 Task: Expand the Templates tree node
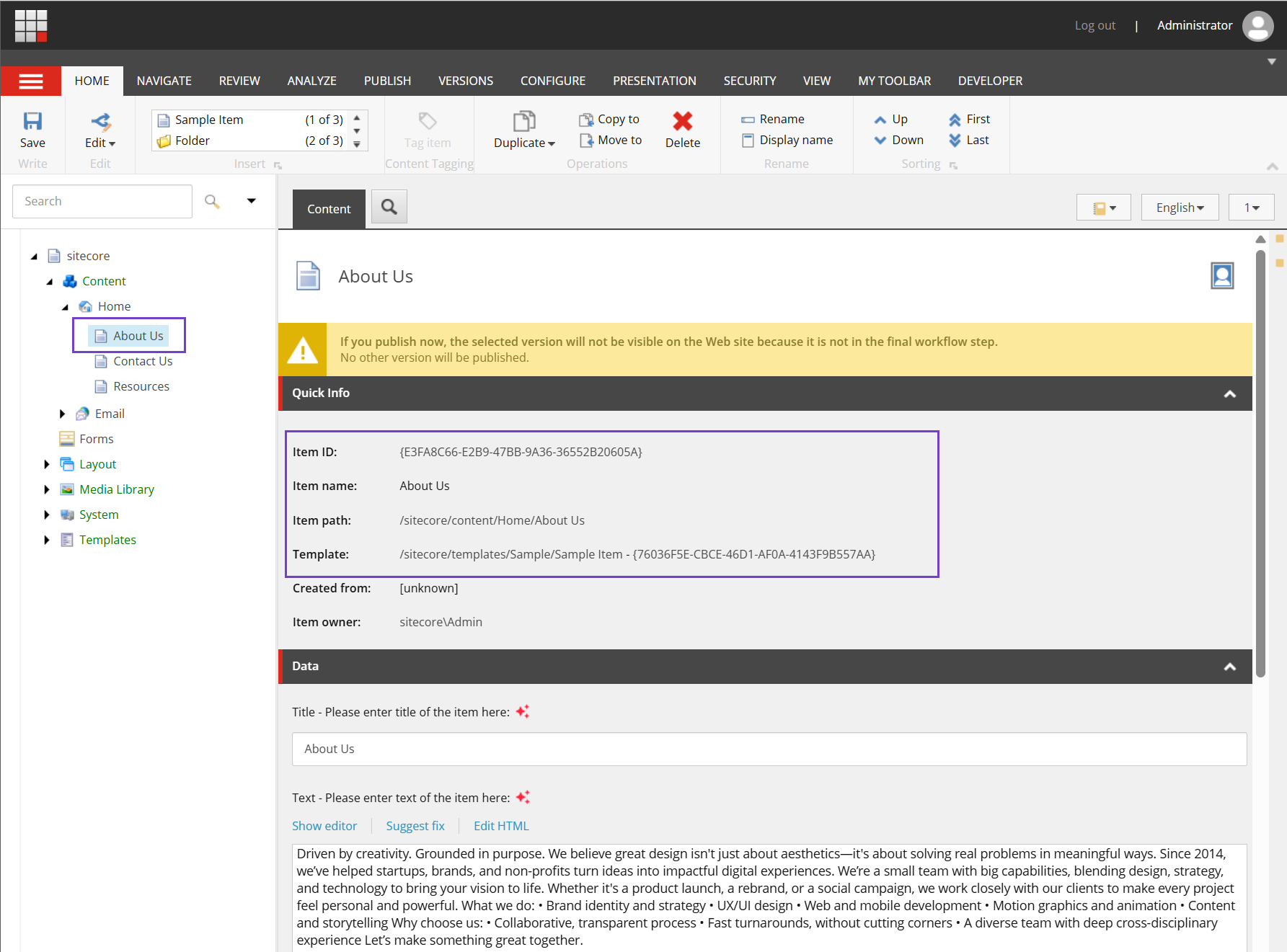click(x=47, y=540)
